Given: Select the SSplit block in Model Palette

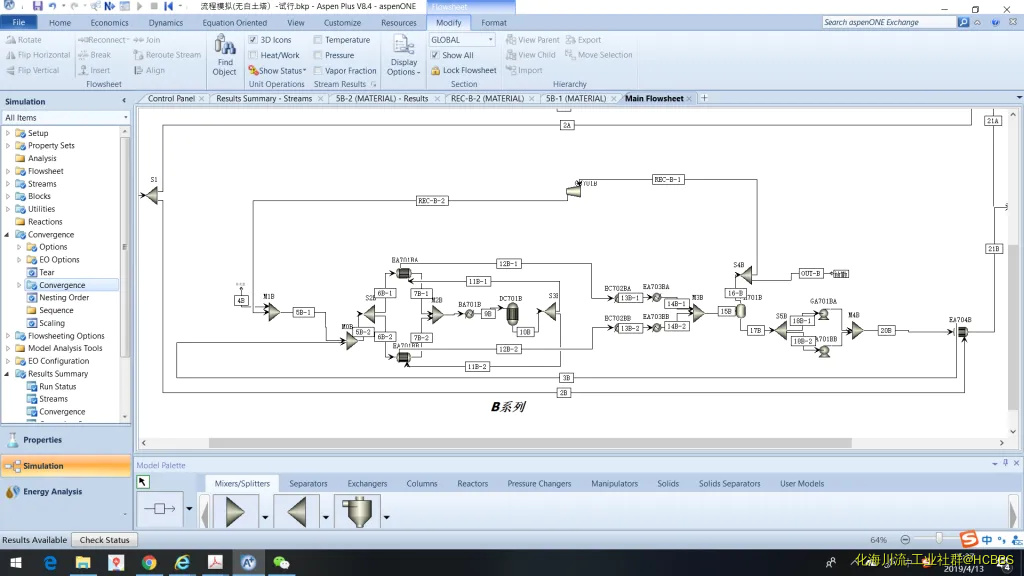Looking at the screenshot, I should [x=358, y=511].
